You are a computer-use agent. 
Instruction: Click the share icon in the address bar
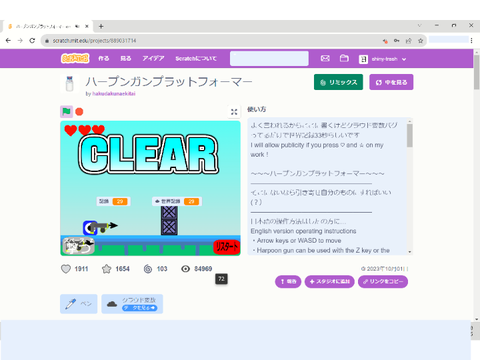point(408,41)
